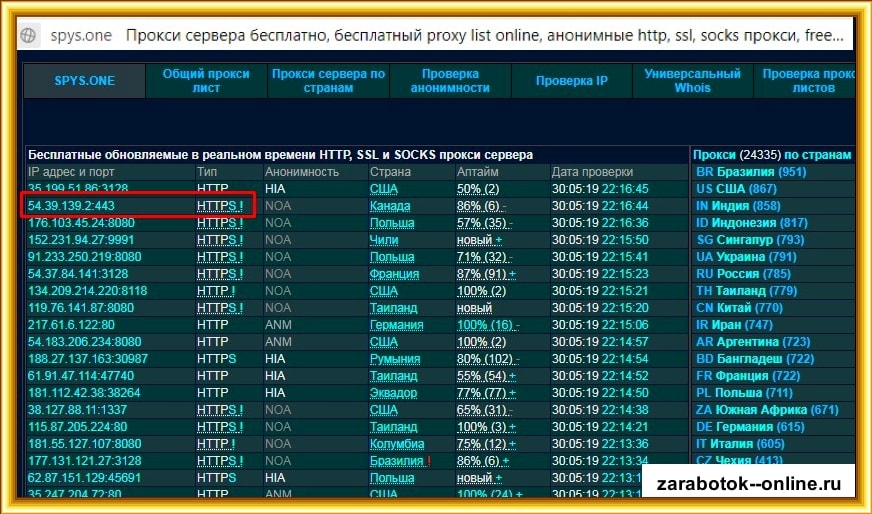Select proxy 91.233.250.219:8080

tap(85, 257)
